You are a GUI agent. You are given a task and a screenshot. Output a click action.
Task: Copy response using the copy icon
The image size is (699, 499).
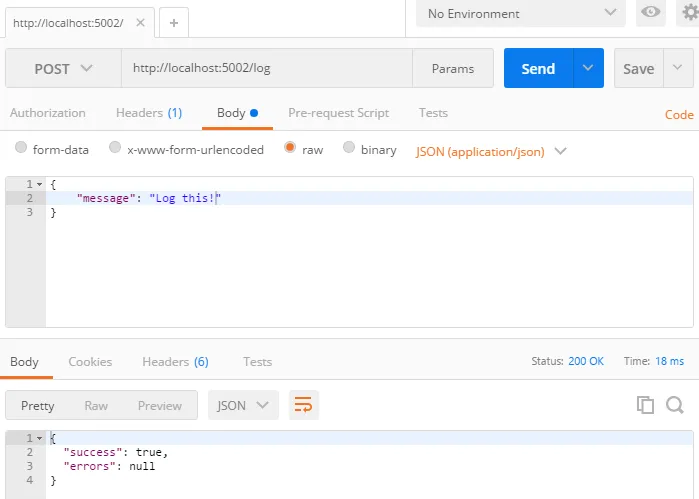645,405
